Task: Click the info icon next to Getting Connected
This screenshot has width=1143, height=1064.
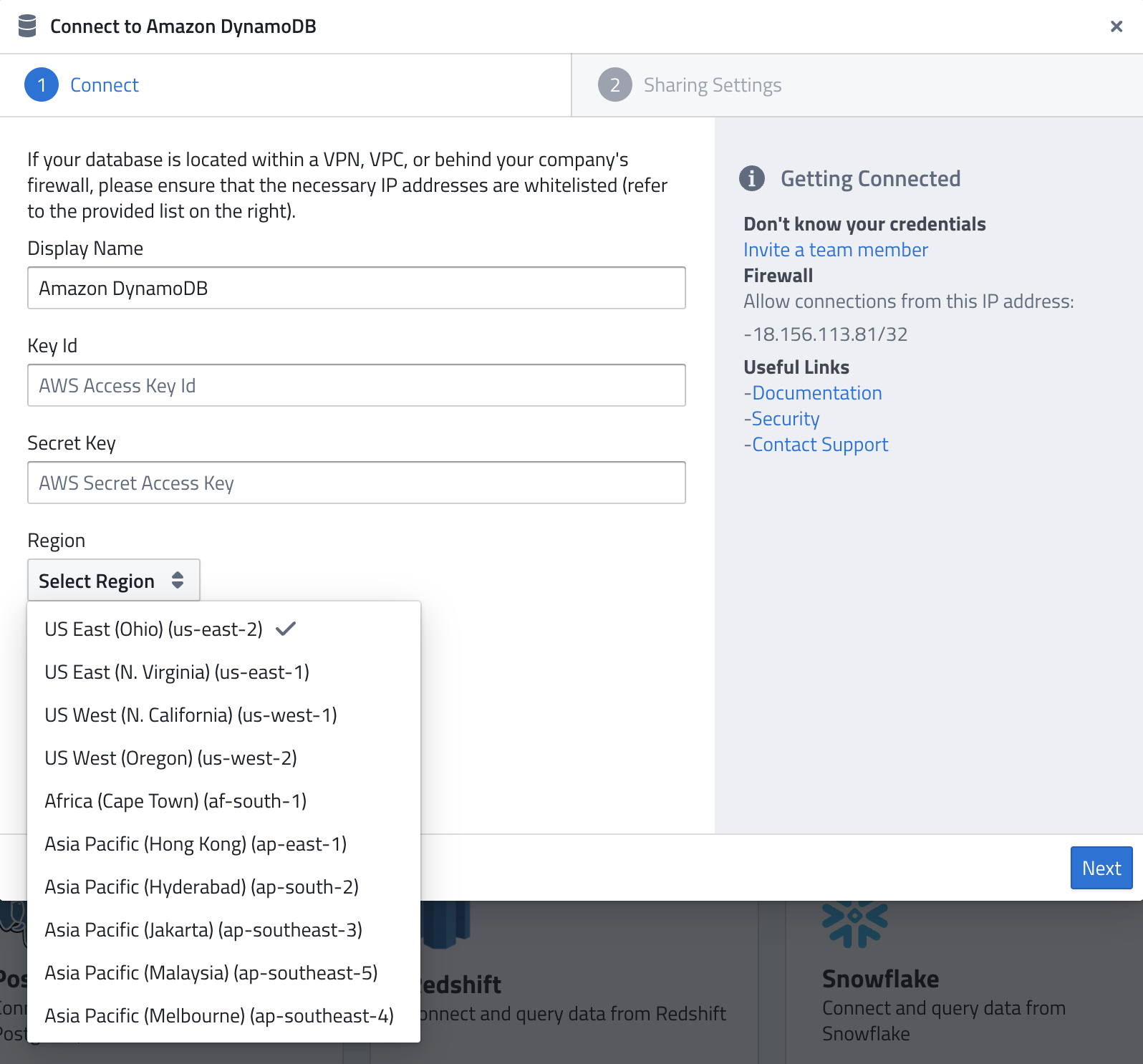Action: click(x=751, y=179)
